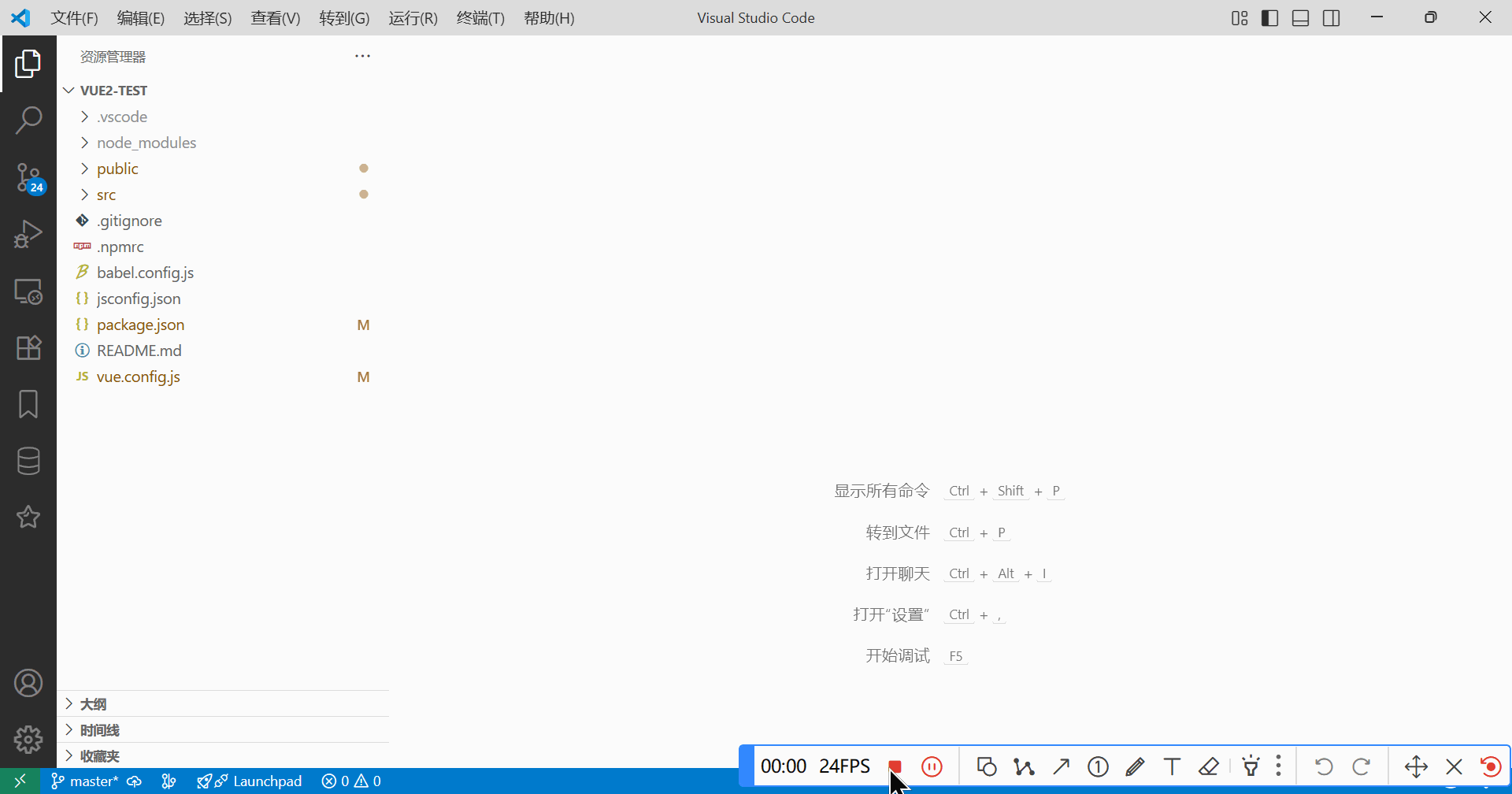
Task: Select the shapes drawing tool
Action: tap(987, 766)
